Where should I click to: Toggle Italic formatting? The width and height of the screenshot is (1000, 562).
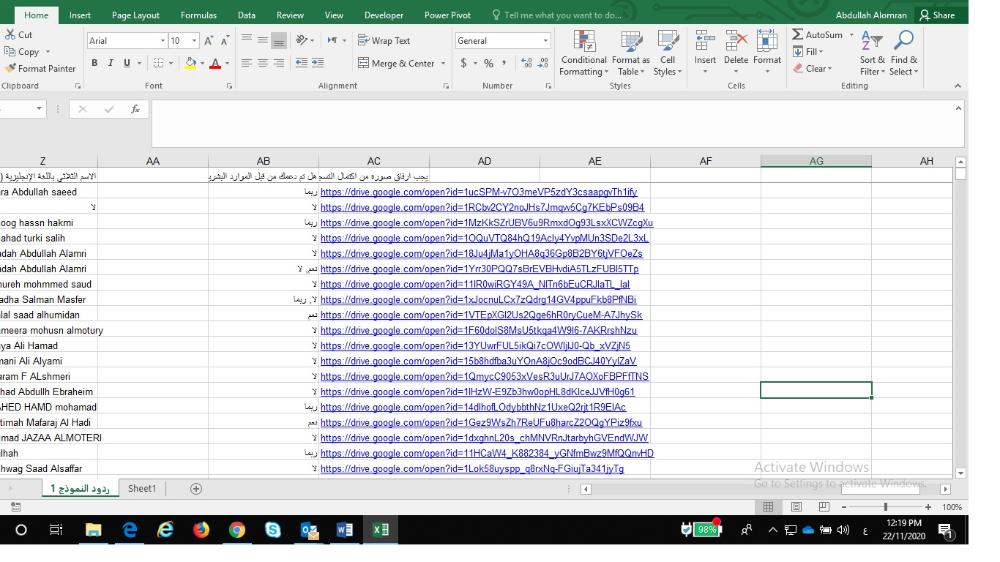[x=110, y=63]
